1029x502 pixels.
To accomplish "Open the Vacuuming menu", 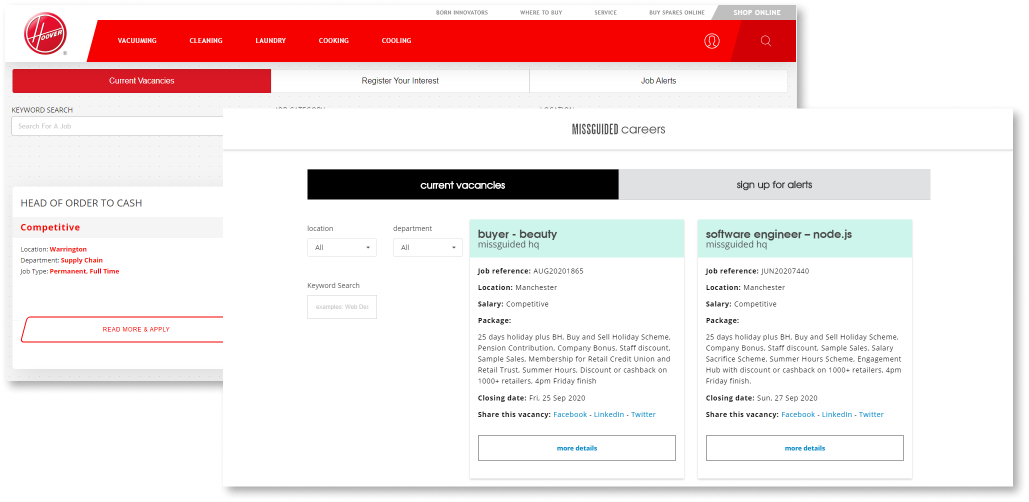I will click(137, 41).
